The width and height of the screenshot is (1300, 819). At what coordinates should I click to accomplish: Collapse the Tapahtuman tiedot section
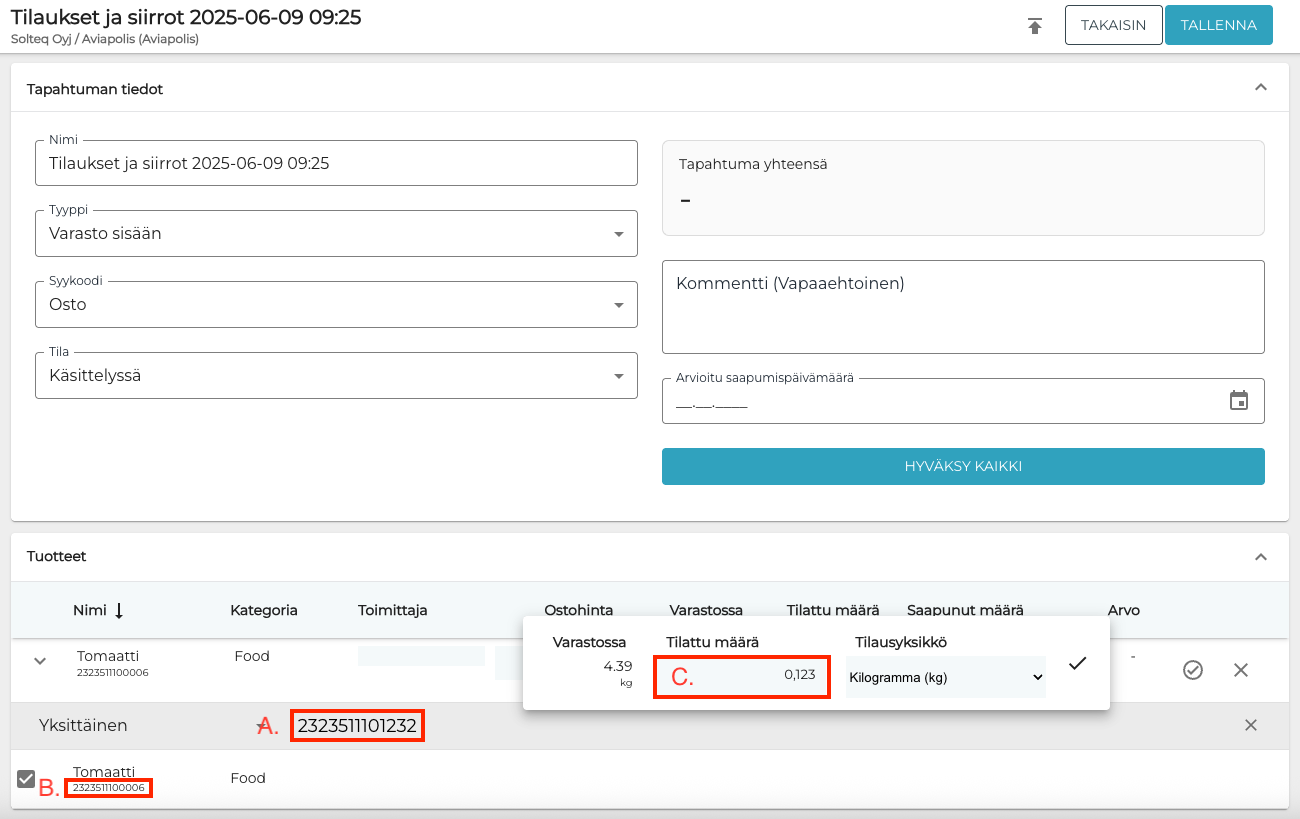pyautogui.click(x=1261, y=88)
